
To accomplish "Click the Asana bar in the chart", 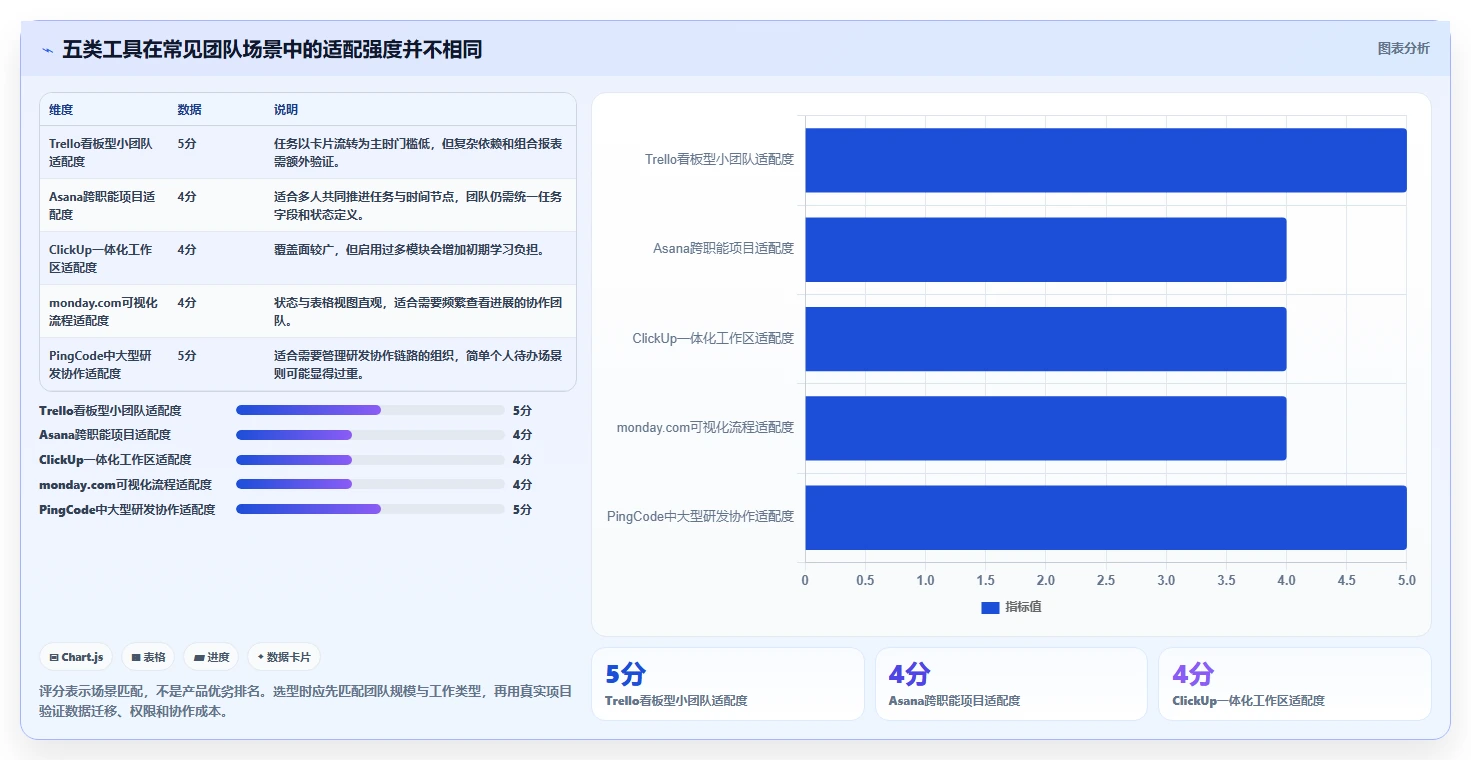I will click(1045, 249).
